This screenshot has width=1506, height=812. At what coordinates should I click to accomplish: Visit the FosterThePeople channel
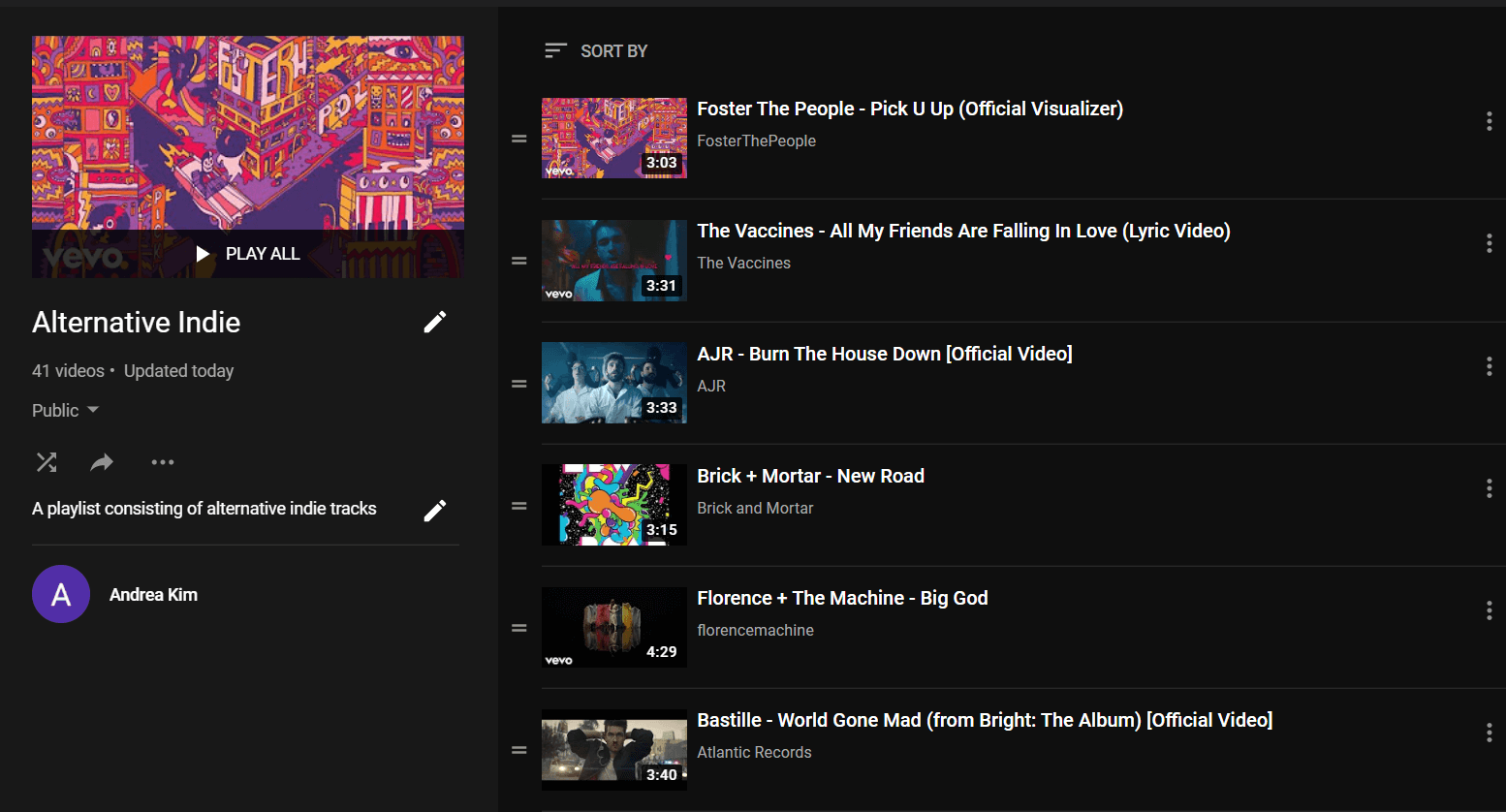(756, 141)
